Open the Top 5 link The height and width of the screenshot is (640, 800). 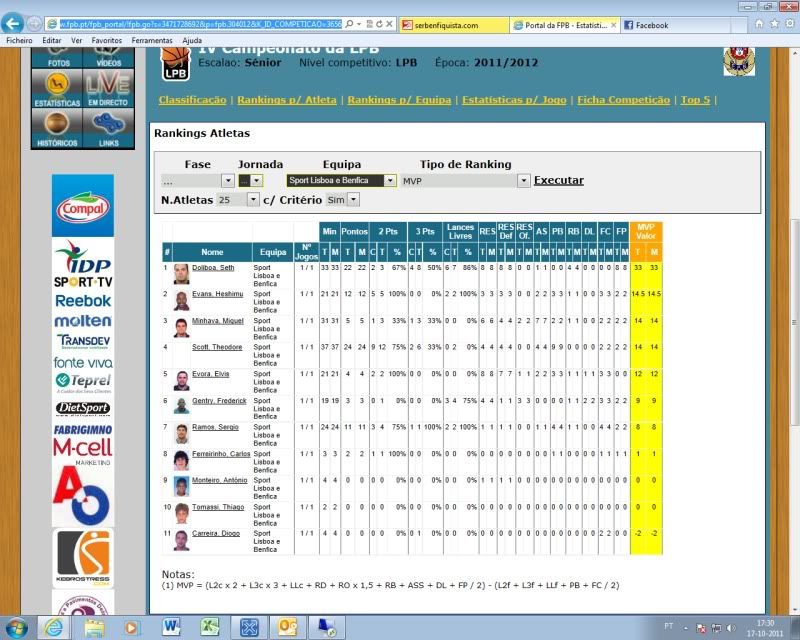[x=695, y=100]
